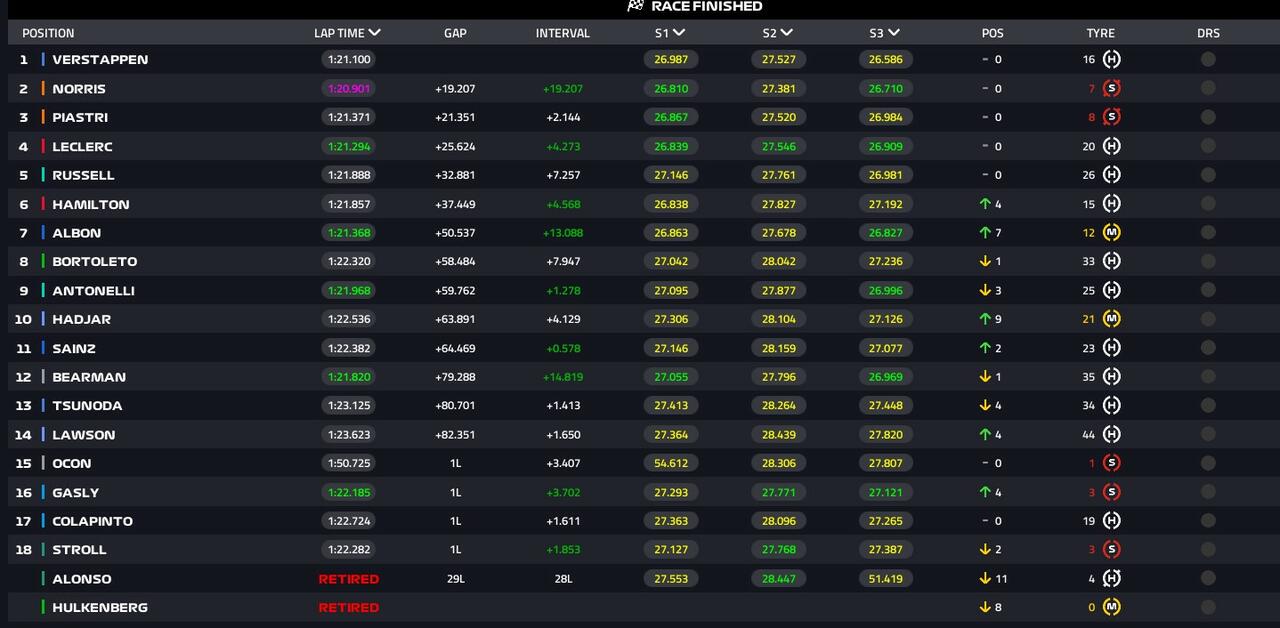This screenshot has width=1280, height=628.
Task: Click Hadjar's green positions-gained arrow
Action: click(x=985, y=319)
